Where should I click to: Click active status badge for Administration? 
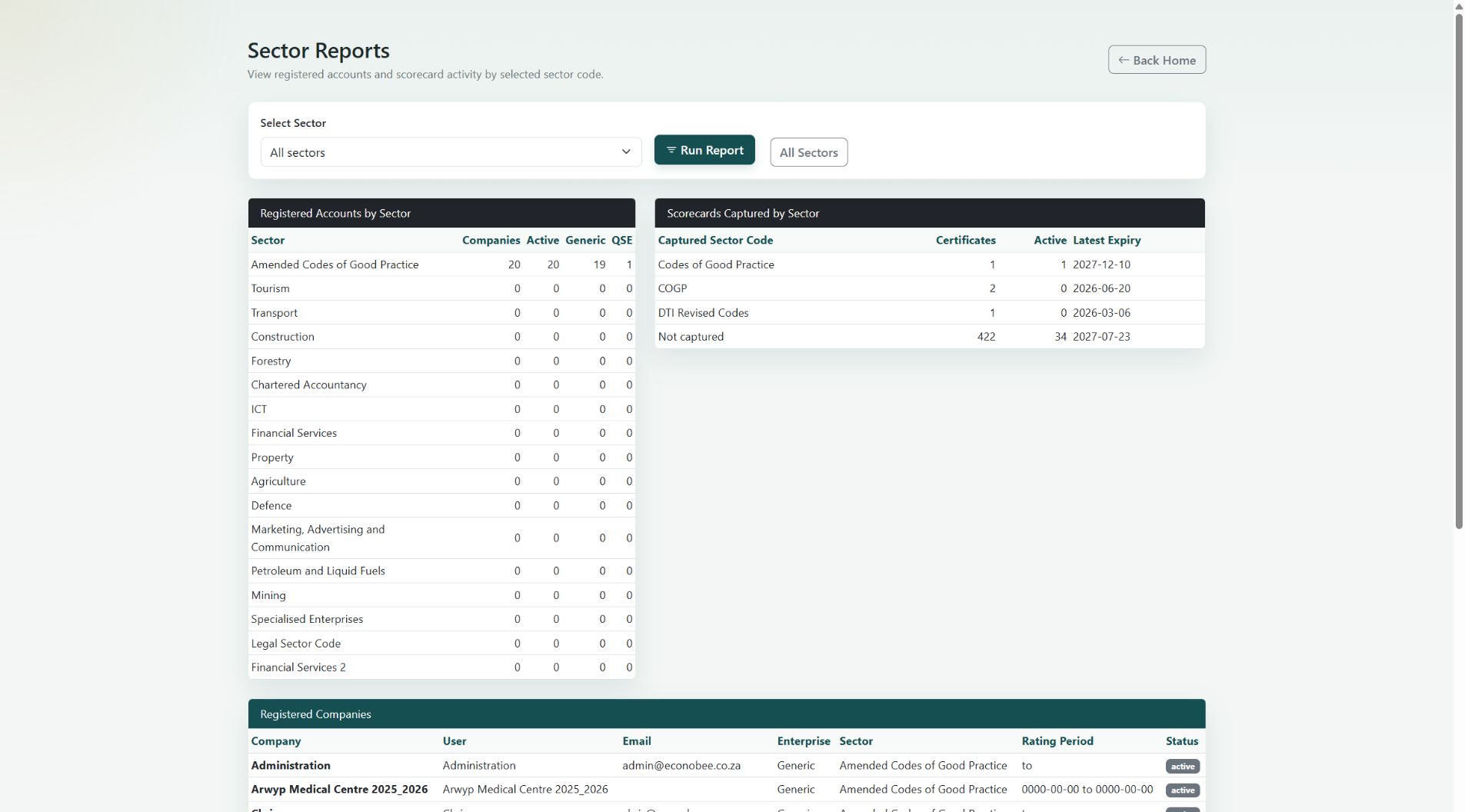click(x=1183, y=767)
